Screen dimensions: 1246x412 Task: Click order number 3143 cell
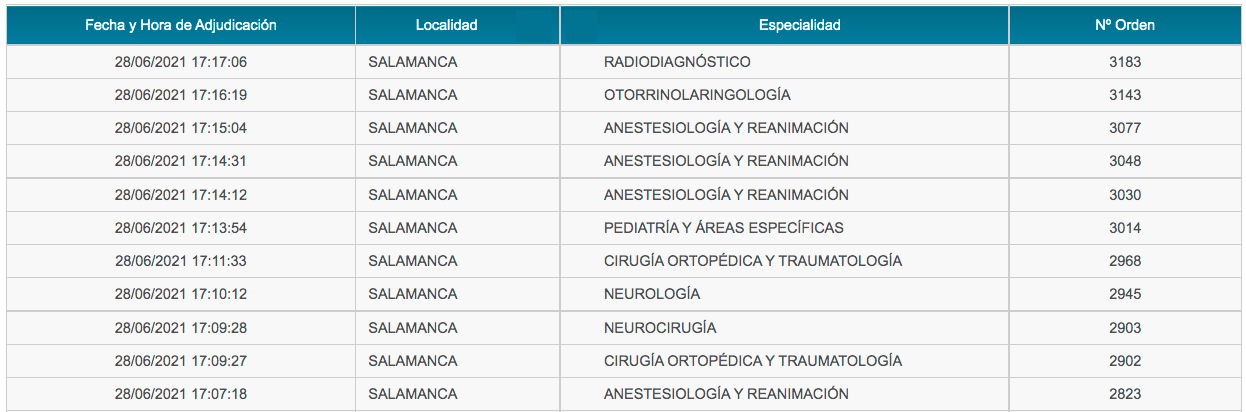pos(1124,95)
